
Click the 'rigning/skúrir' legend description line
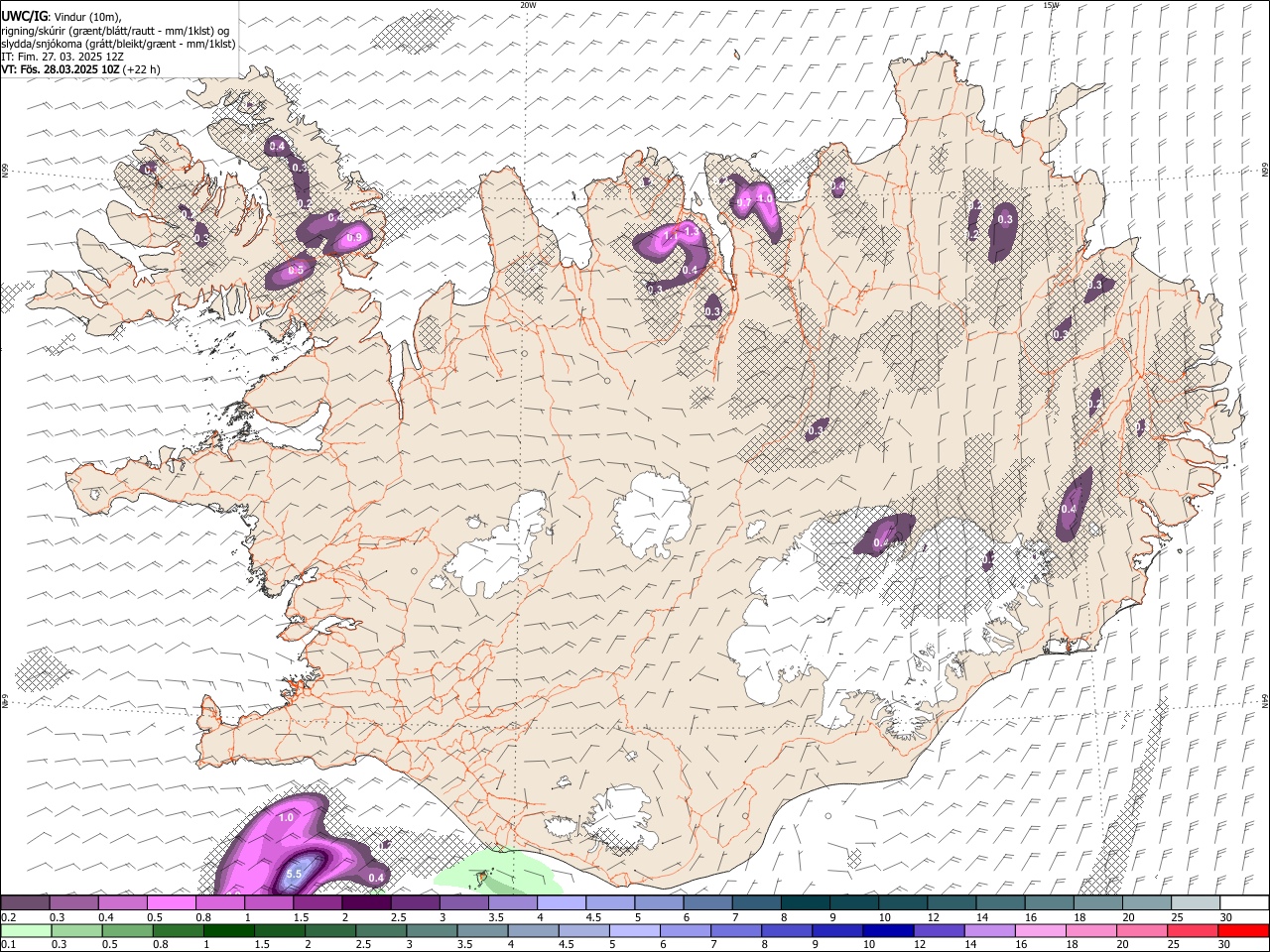[115, 31]
